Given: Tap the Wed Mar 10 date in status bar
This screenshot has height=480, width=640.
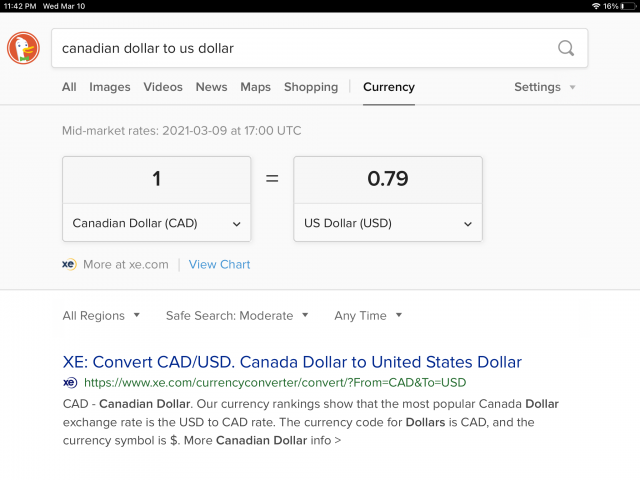Looking at the screenshot, I should pyautogui.click(x=64, y=6).
